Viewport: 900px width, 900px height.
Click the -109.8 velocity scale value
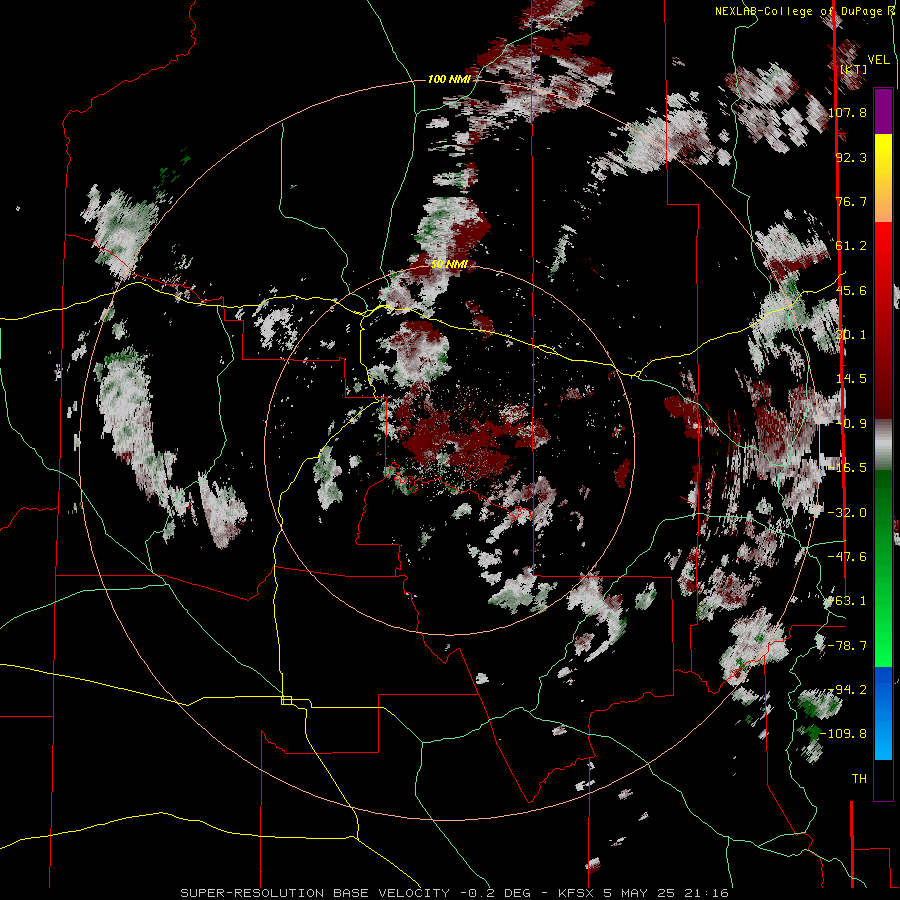(844, 734)
